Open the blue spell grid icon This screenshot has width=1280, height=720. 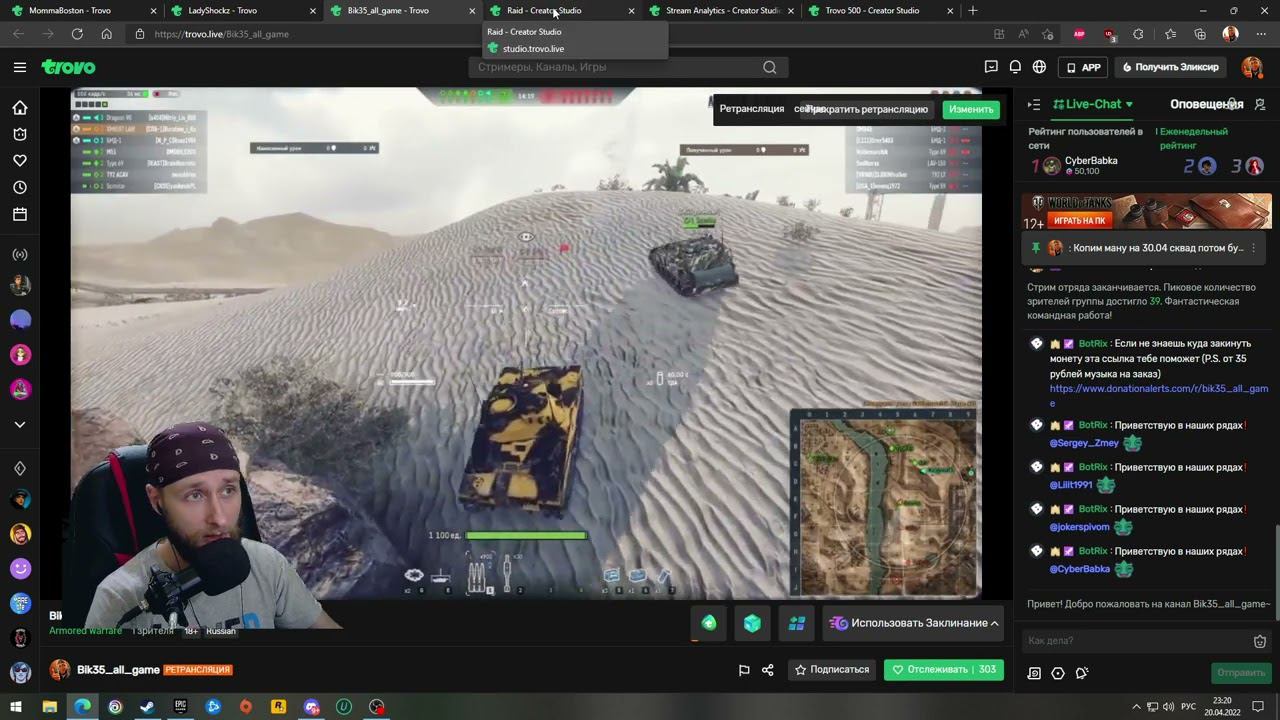point(796,623)
